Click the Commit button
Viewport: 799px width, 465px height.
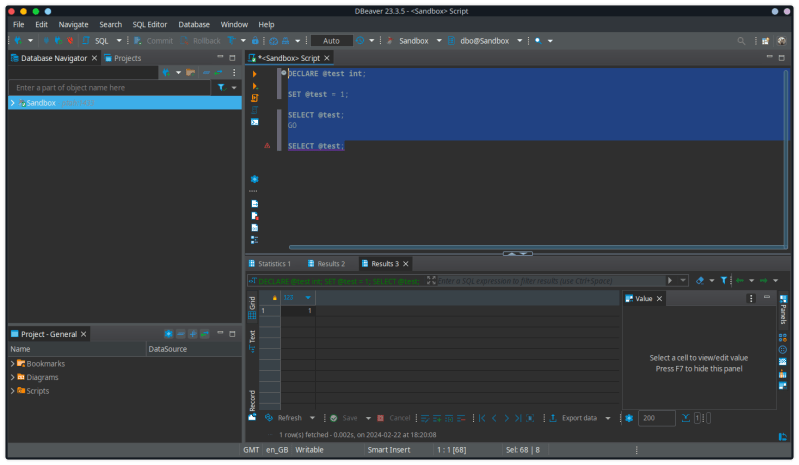pos(153,41)
